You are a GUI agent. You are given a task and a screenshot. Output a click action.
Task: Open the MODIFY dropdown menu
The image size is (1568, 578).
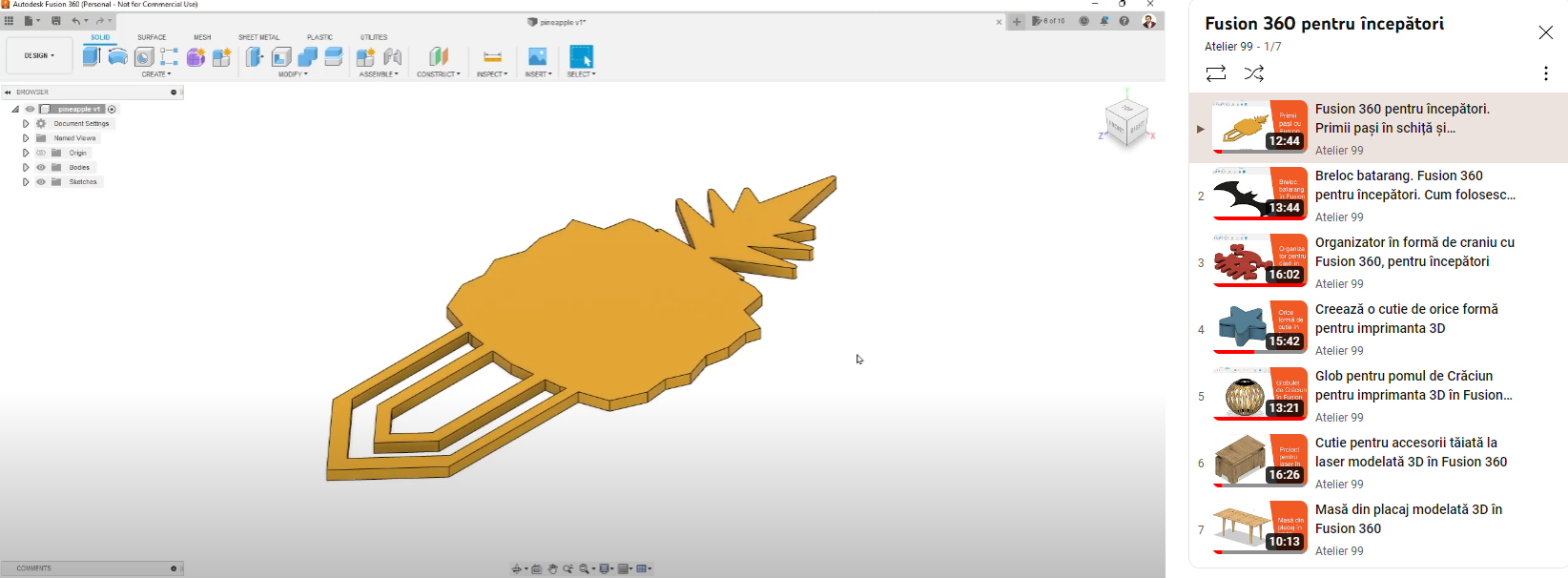click(293, 74)
